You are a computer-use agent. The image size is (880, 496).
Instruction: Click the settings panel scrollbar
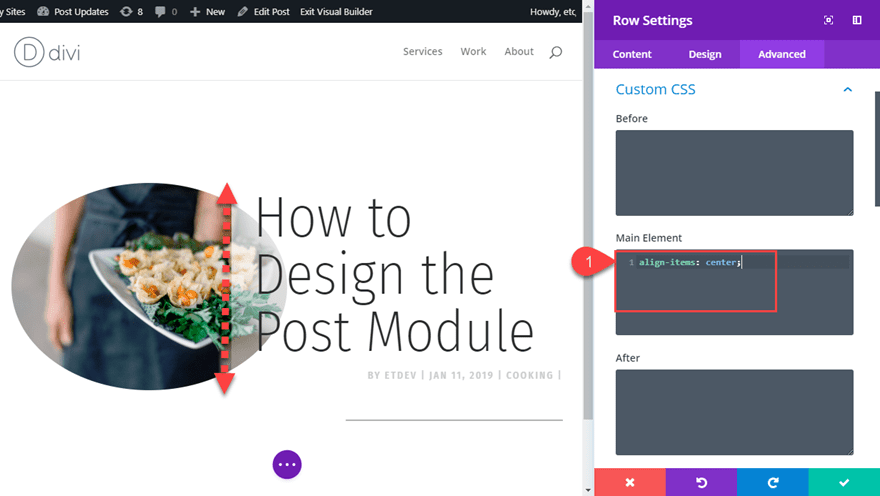click(877, 149)
